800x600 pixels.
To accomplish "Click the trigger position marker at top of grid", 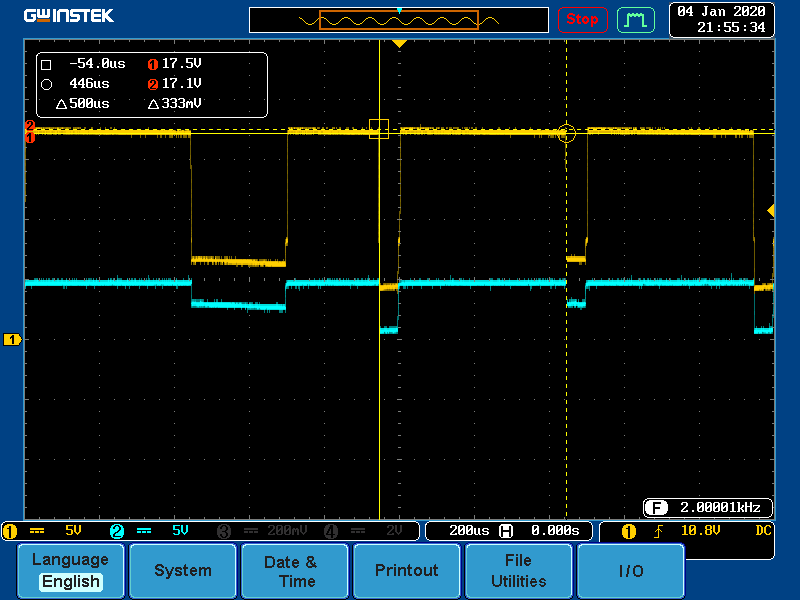I will tap(399, 44).
